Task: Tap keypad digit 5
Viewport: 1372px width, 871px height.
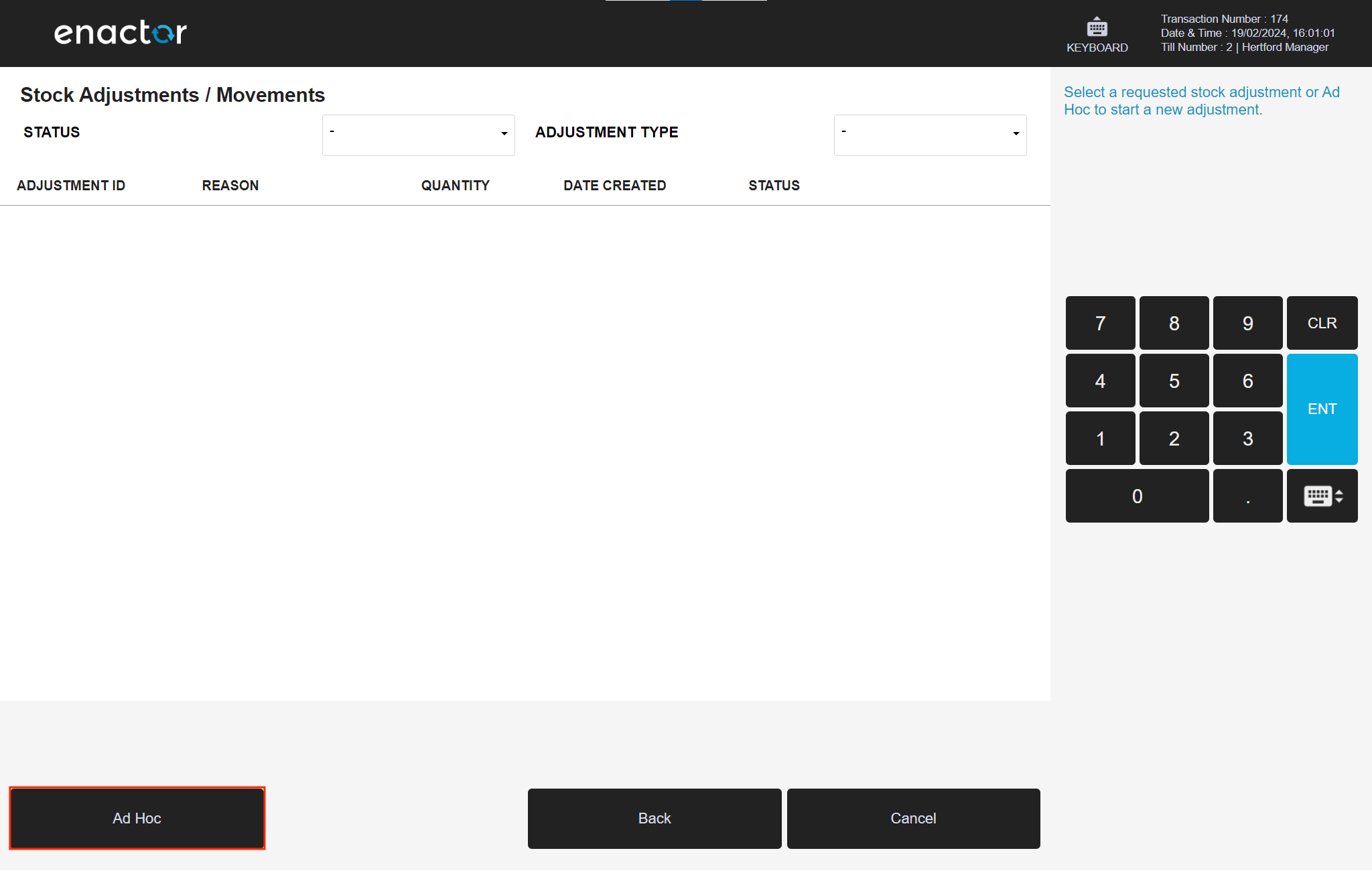Action: pos(1174,381)
